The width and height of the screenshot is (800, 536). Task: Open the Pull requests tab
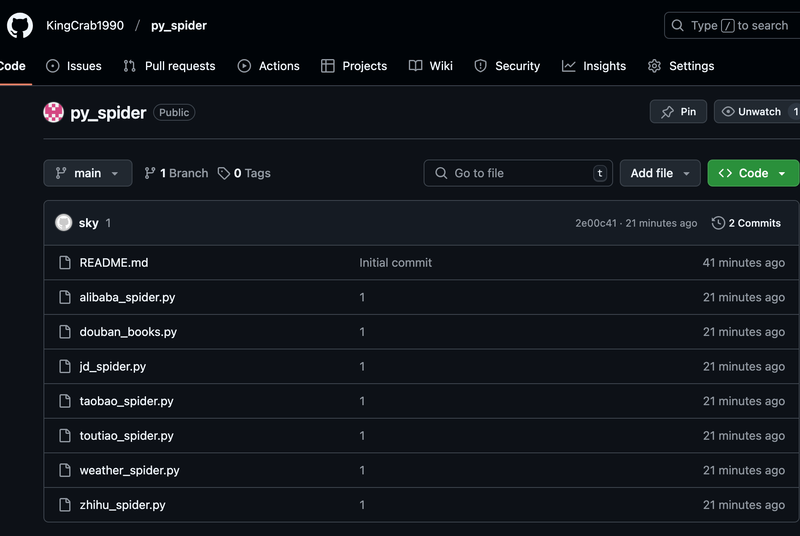tap(169, 66)
